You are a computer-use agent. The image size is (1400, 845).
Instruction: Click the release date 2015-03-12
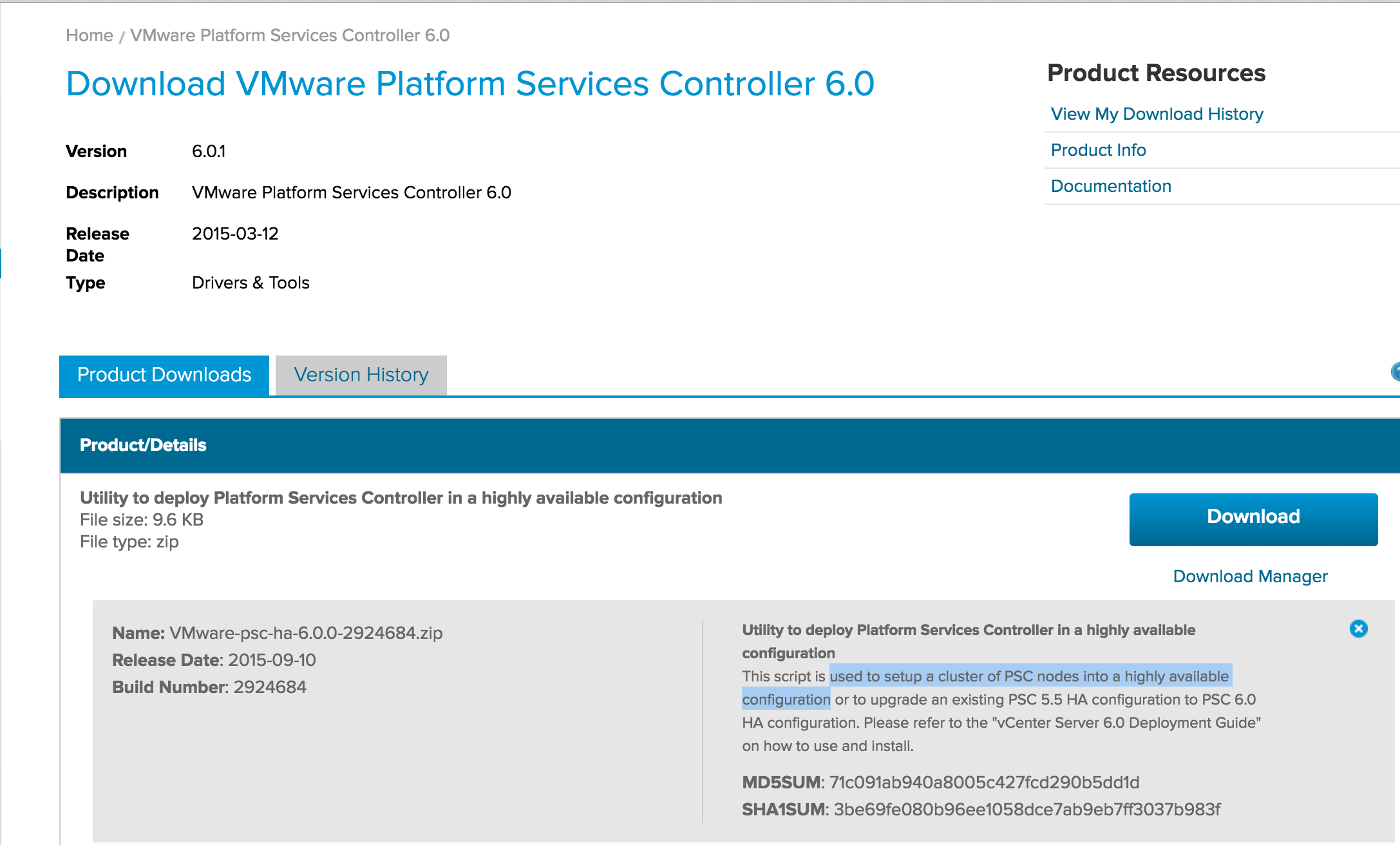tap(235, 234)
